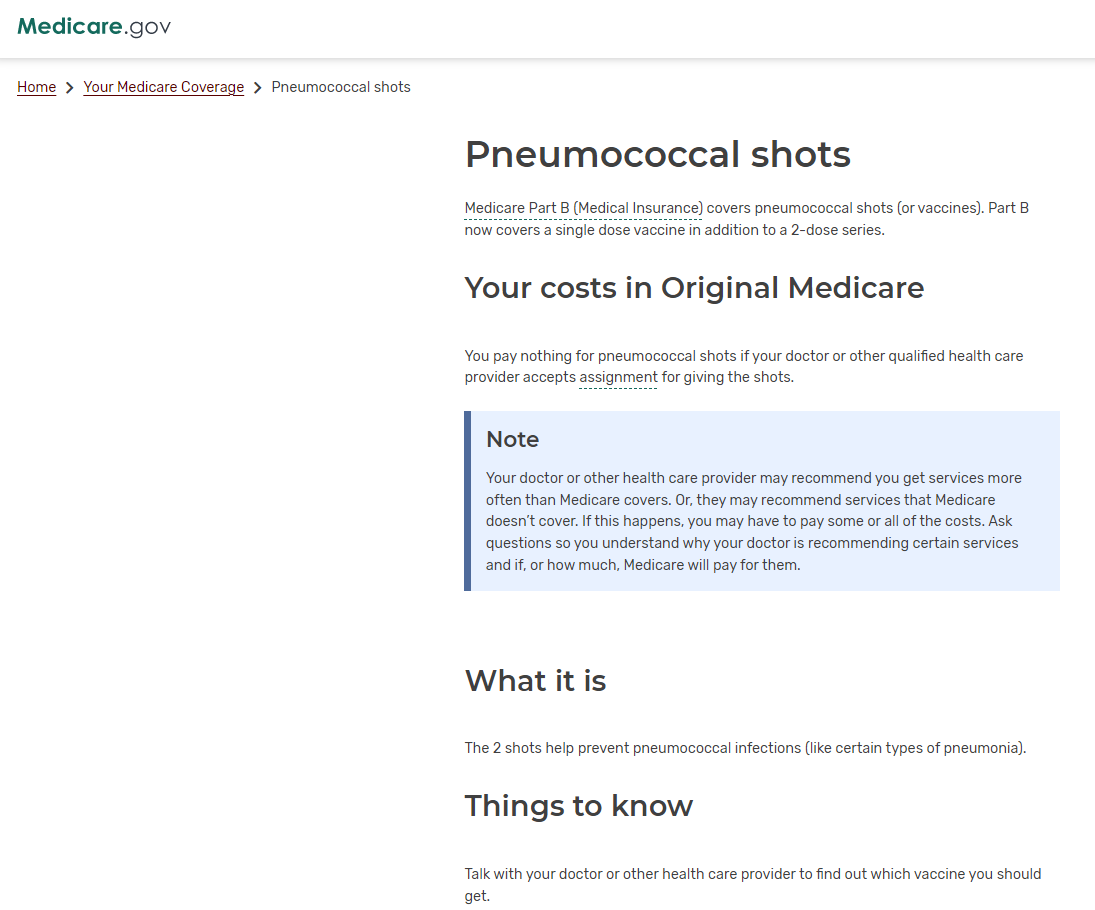Viewport: 1095px width, 910px height.
Task: Open the assignment term definition
Action: click(x=617, y=377)
